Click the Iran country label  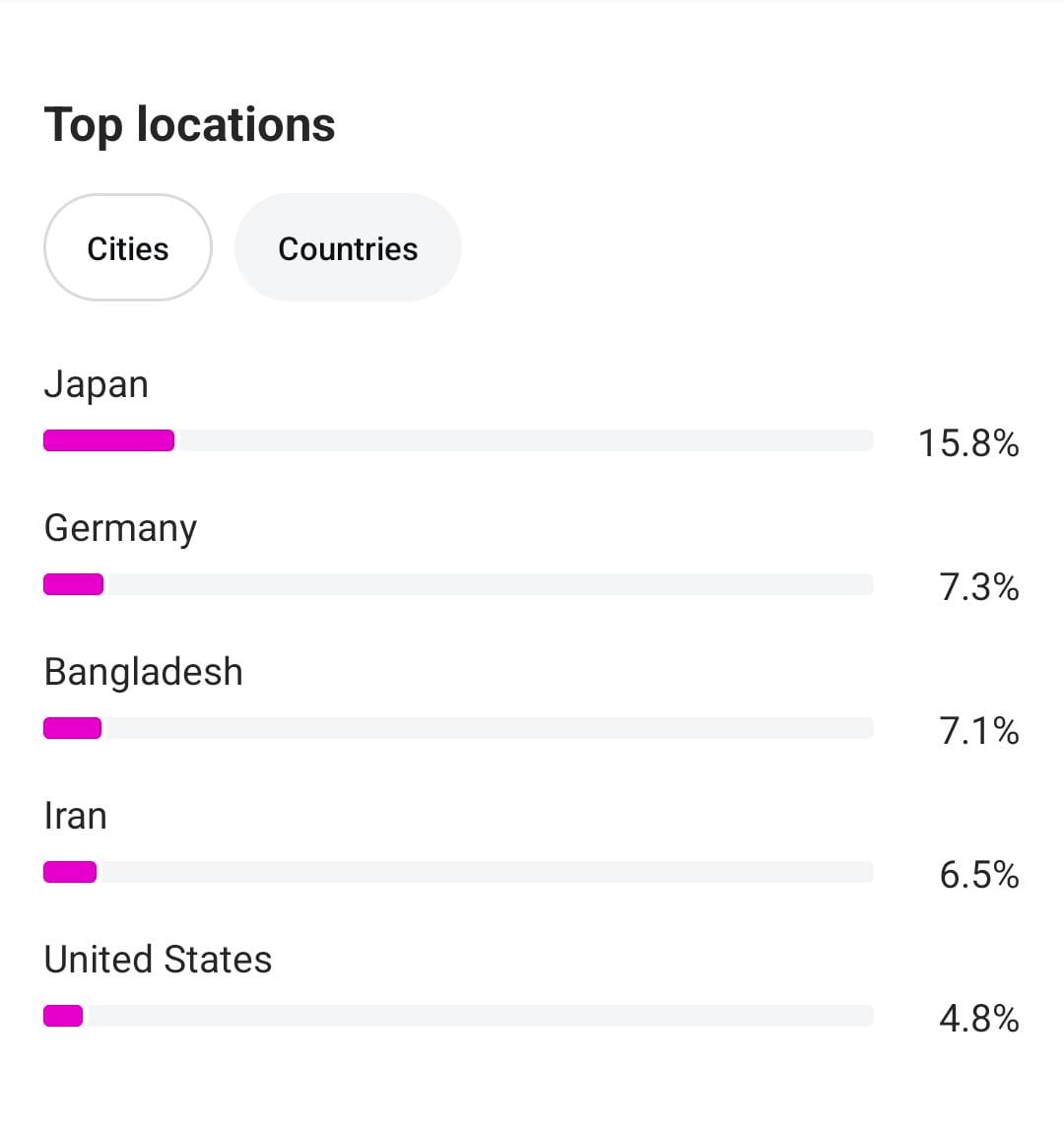[76, 816]
